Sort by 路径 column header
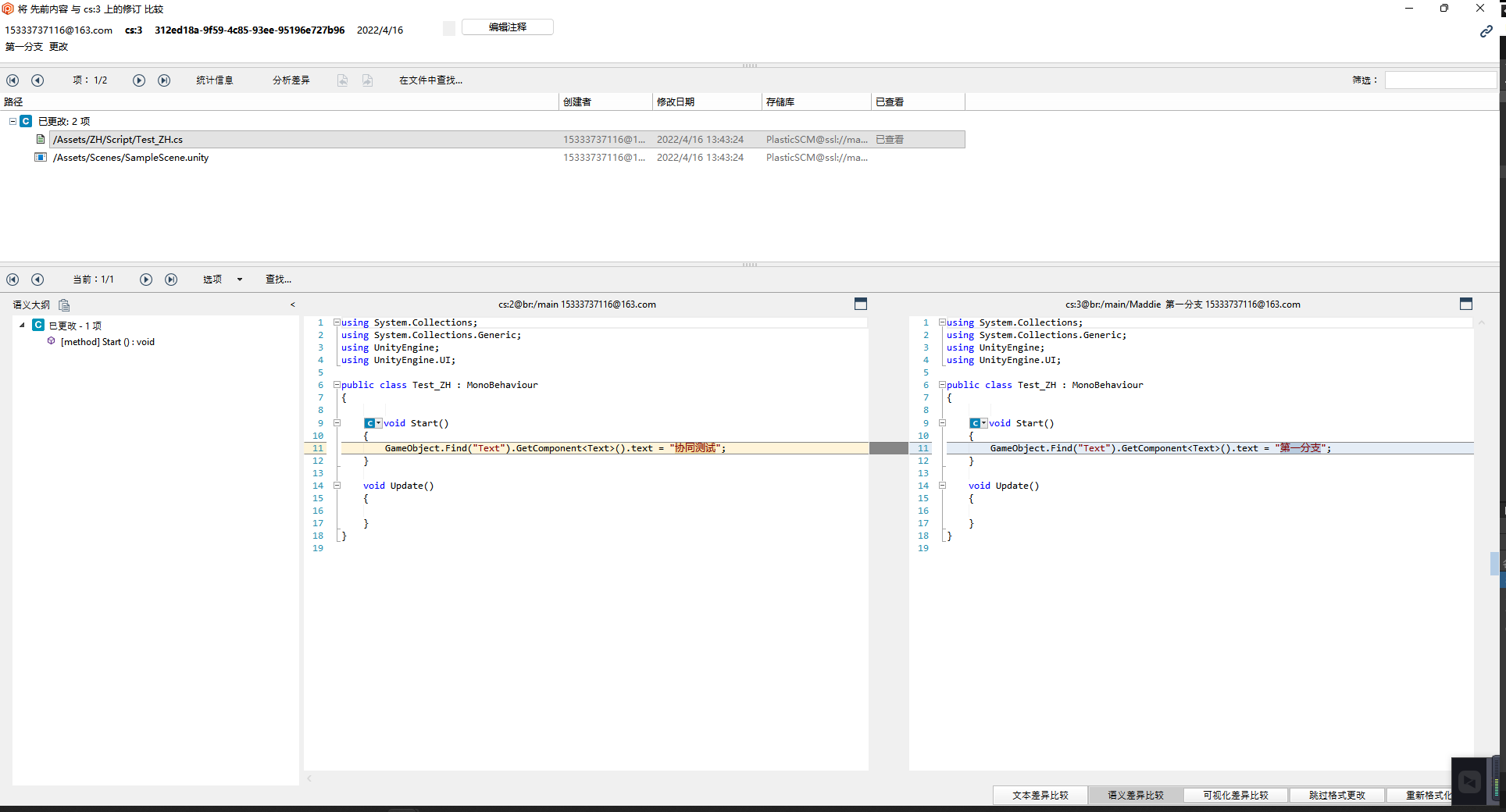The height and width of the screenshot is (812, 1506). click(279, 101)
